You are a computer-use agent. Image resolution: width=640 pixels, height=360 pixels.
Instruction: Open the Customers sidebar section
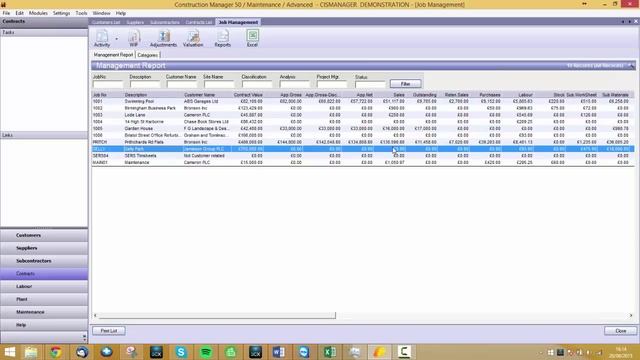tap(44, 235)
